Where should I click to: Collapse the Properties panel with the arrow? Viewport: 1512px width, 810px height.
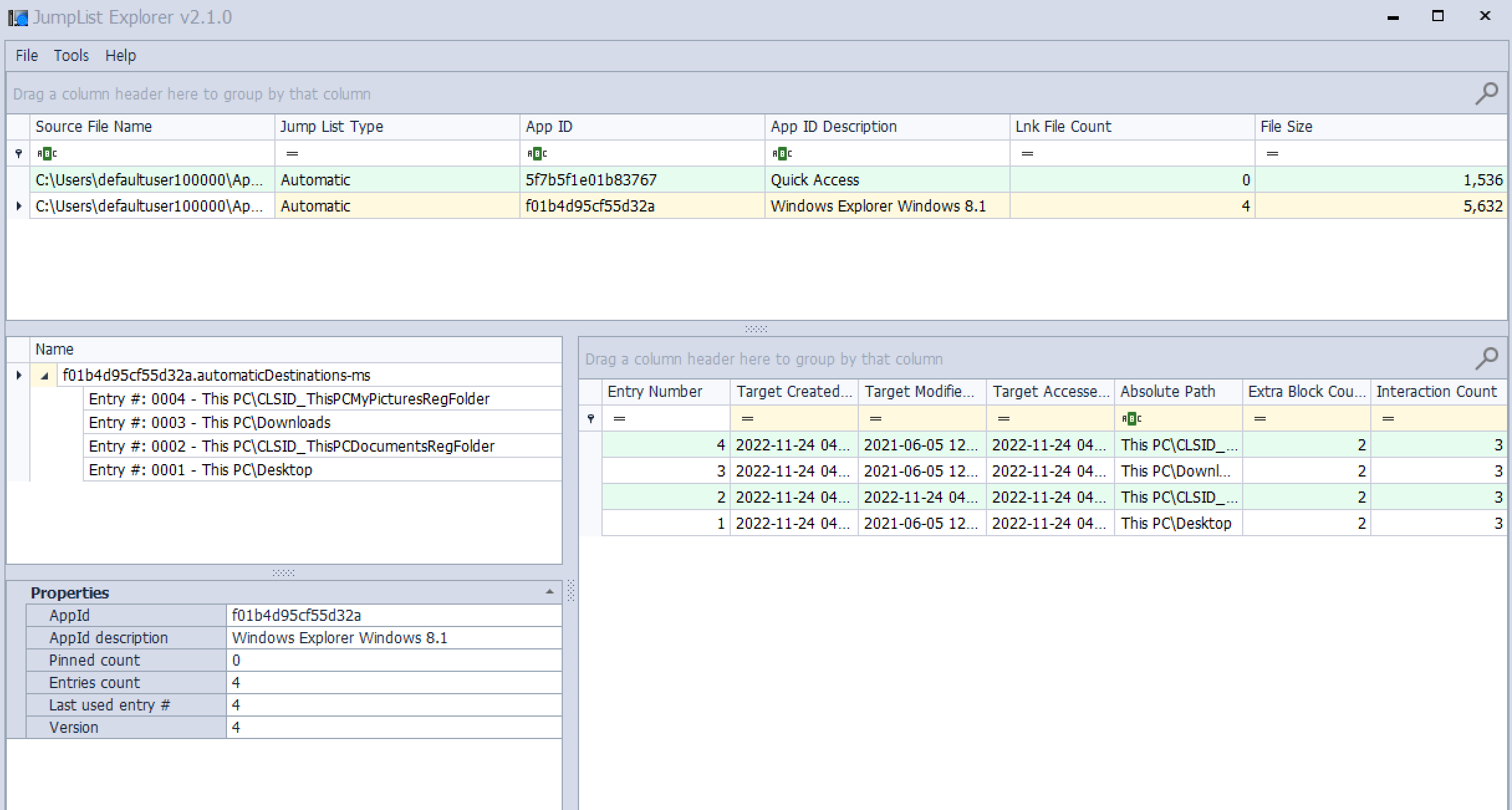(x=549, y=592)
